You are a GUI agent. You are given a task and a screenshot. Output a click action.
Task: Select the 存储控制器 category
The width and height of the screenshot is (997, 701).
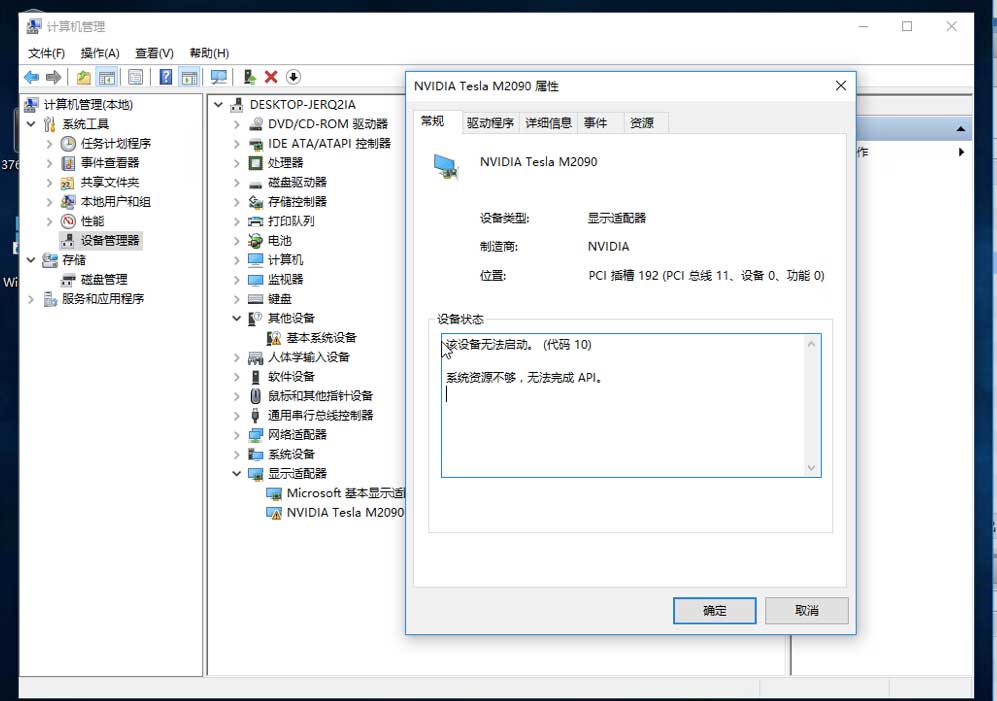[297, 202]
